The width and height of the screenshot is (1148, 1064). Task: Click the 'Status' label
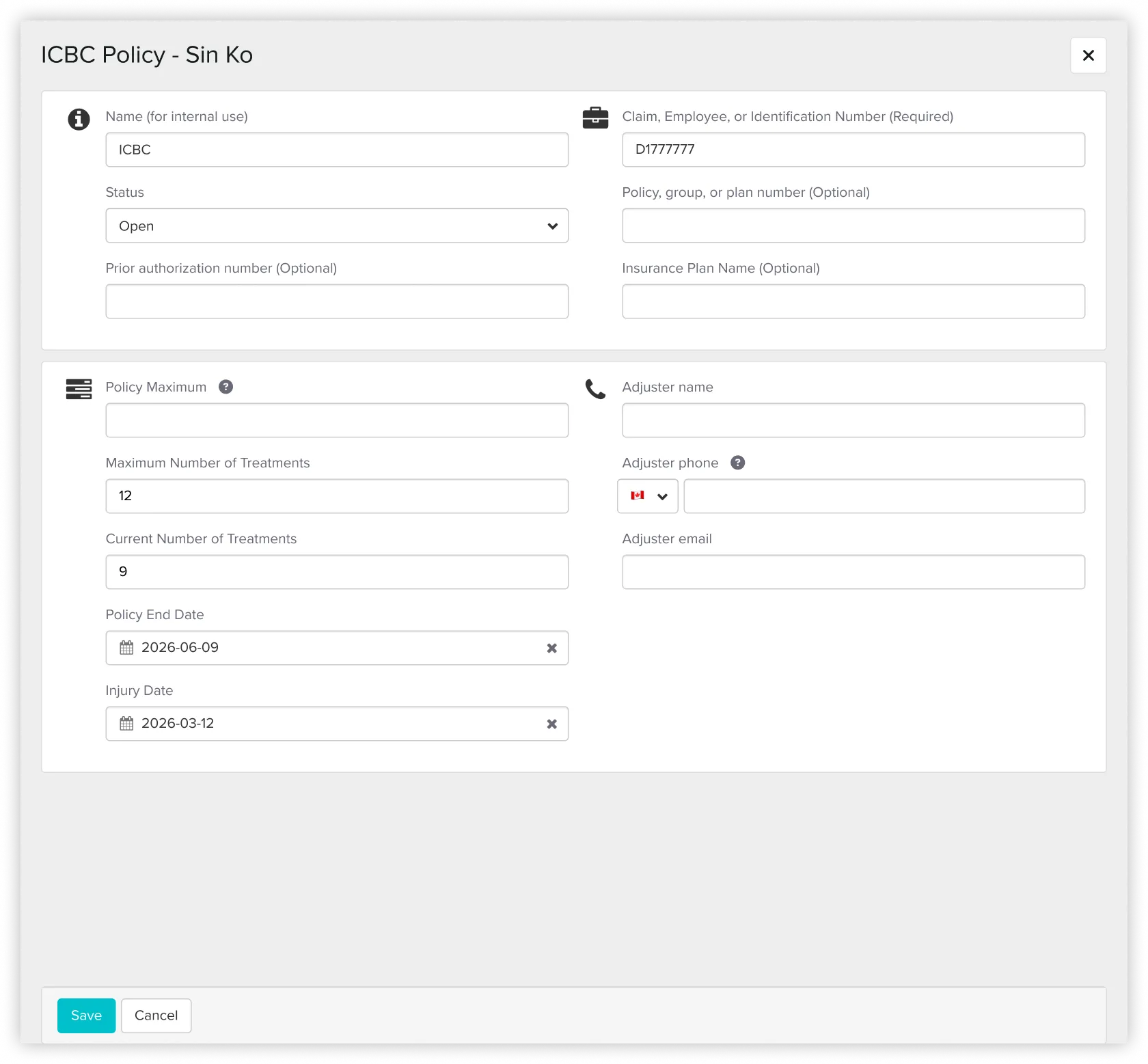pos(125,192)
